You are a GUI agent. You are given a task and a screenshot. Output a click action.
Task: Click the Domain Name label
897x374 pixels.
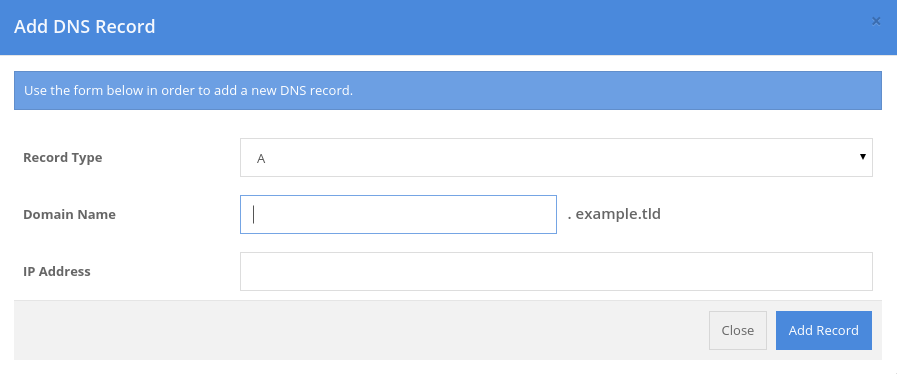pos(69,214)
